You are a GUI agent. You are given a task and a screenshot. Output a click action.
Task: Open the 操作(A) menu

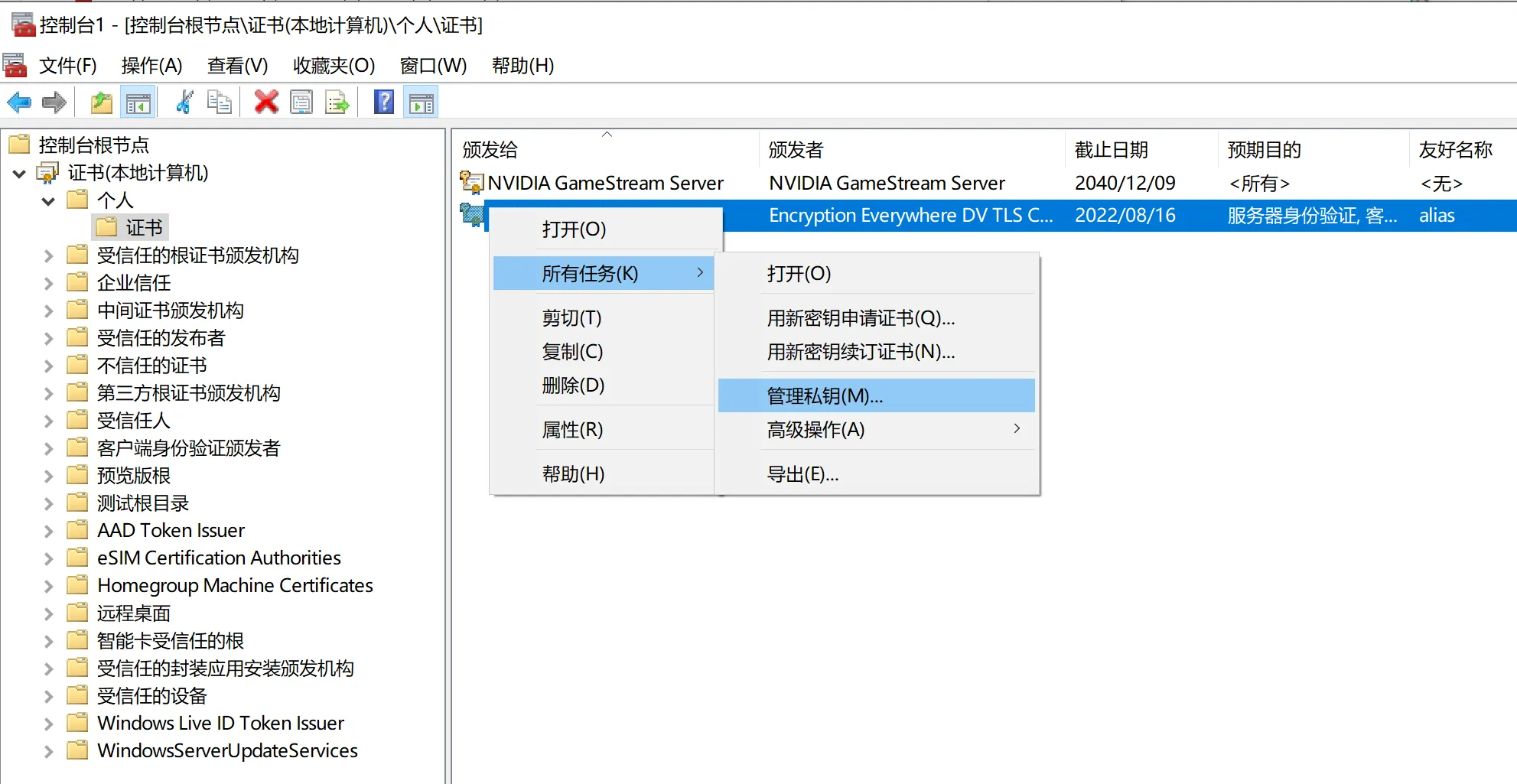pos(151,66)
